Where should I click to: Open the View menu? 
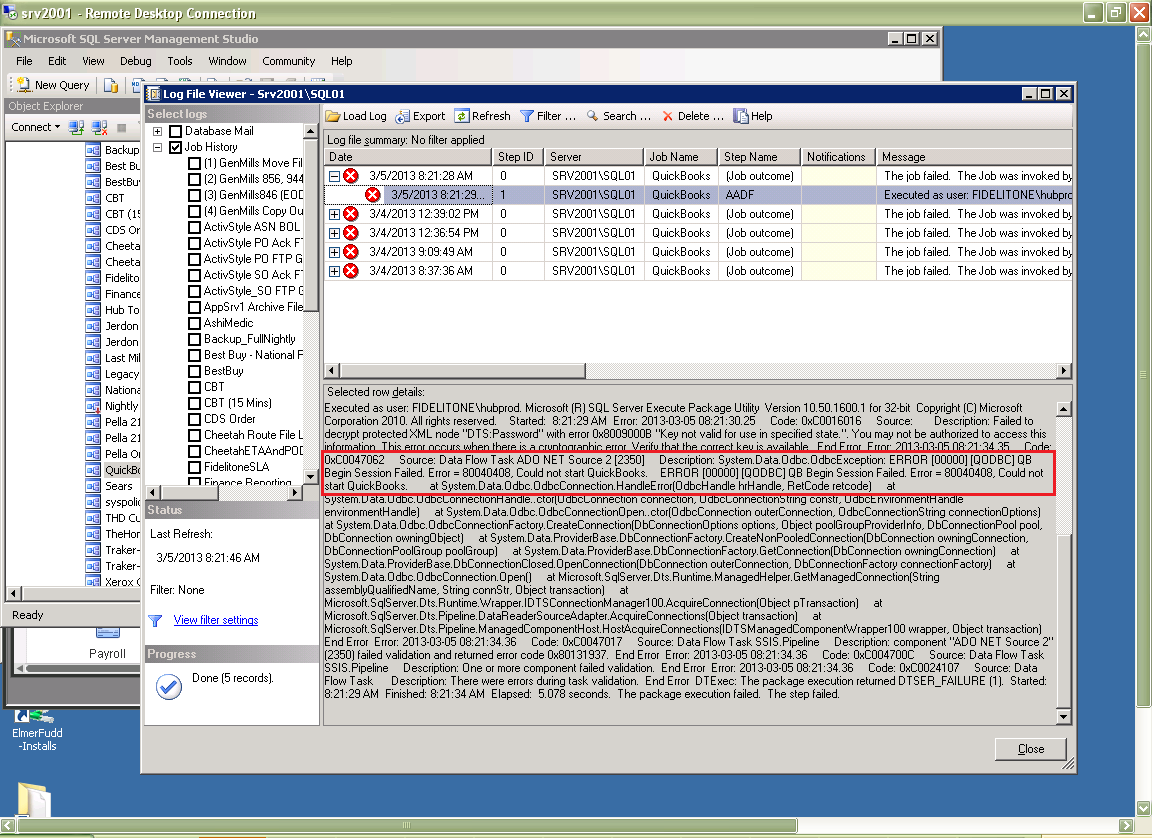click(93, 61)
